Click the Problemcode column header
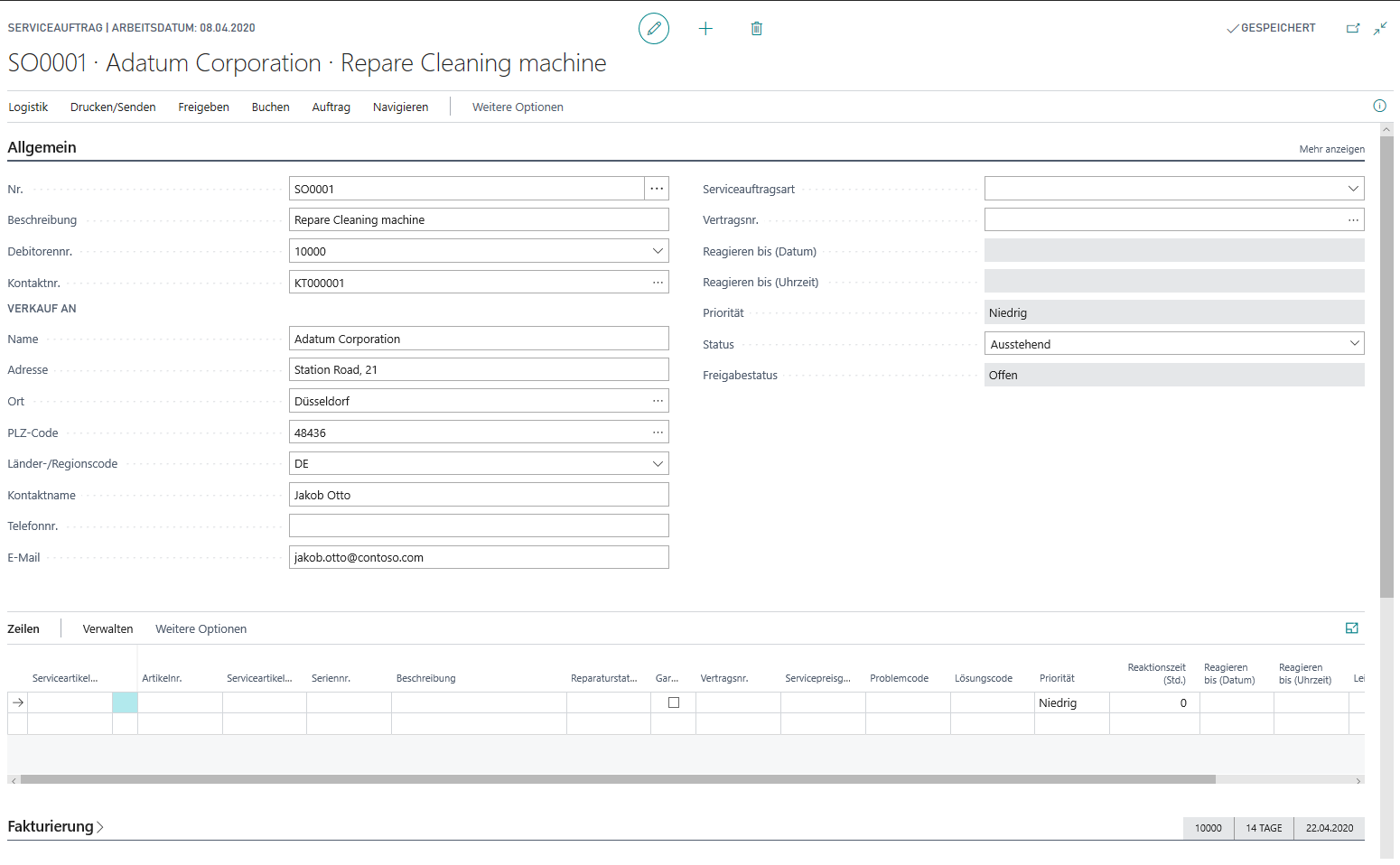This screenshot has width=1400, height=865. coord(899,678)
